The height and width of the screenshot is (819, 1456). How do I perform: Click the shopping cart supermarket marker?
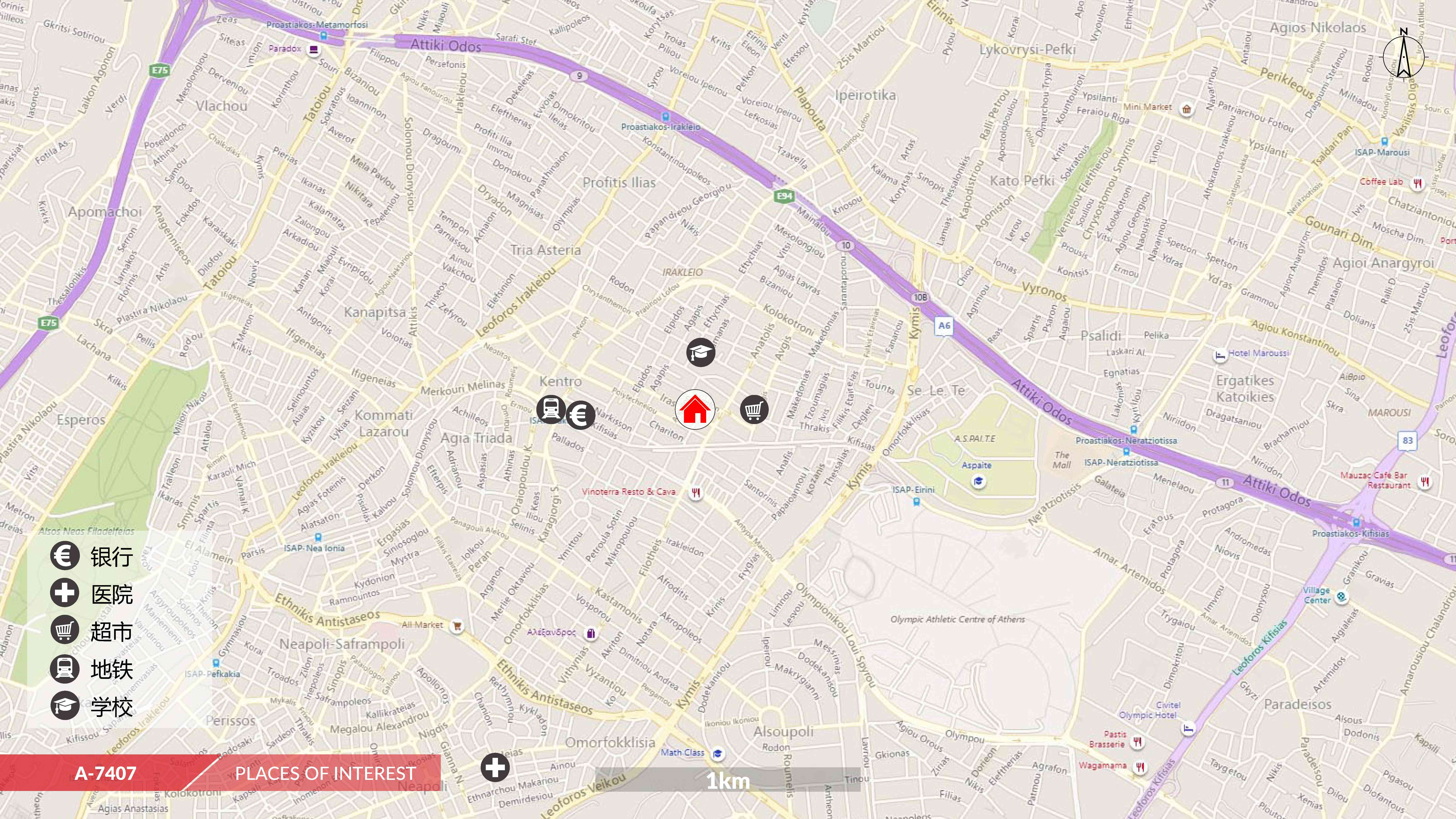coord(754,410)
